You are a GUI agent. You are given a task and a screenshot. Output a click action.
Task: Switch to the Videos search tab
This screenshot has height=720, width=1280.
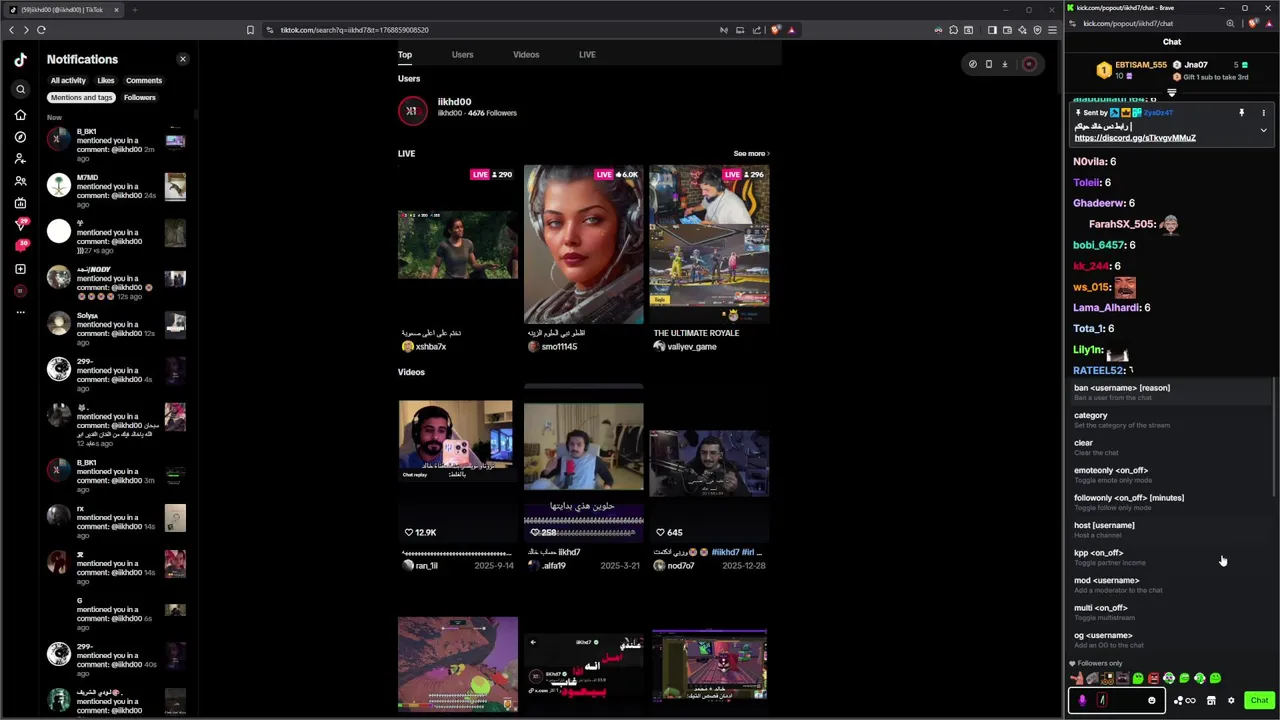(526, 55)
